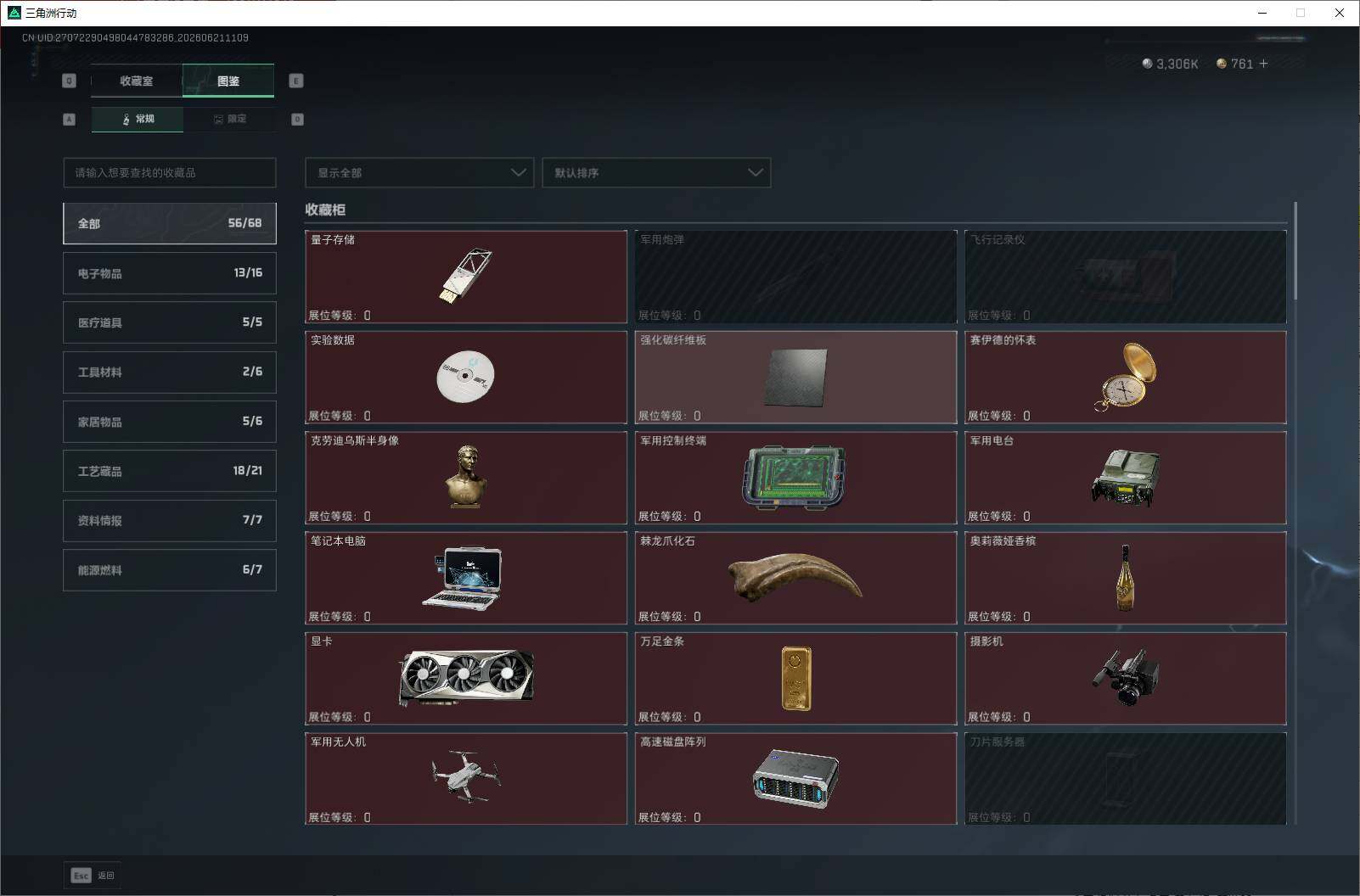Open the 军用无人机 drone item
The width and height of the screenshot is (1360, 896).
coord(466,779)
